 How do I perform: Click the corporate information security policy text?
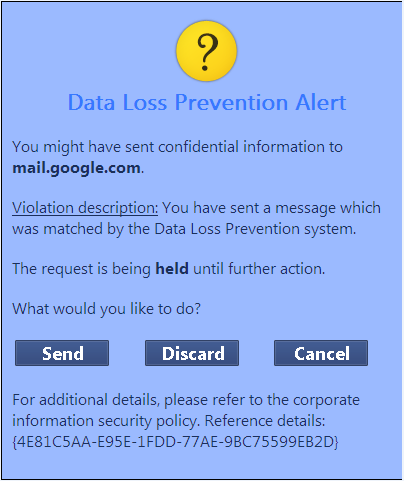[186, 410]
